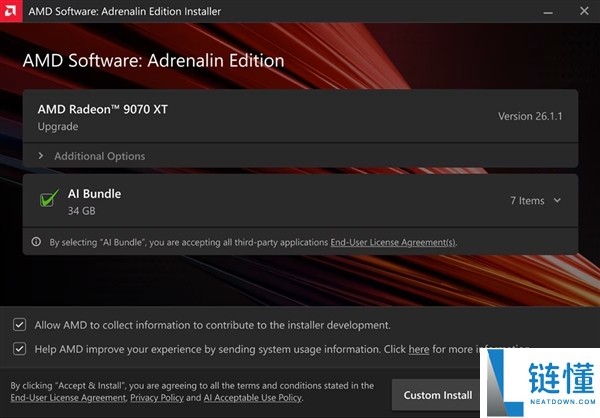Open the Privacy Policy link
600x418 pixels.
(158, 398)
